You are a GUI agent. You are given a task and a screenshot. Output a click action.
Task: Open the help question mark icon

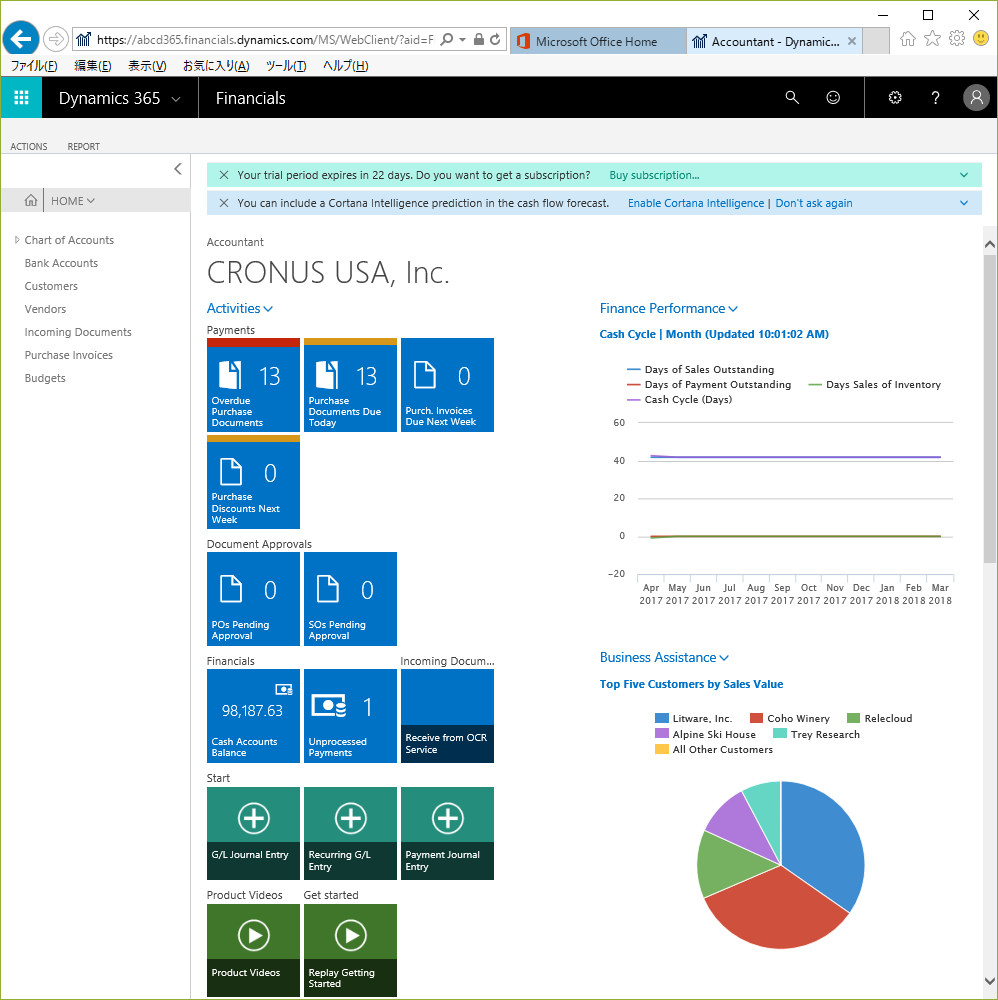click(935, 98)
